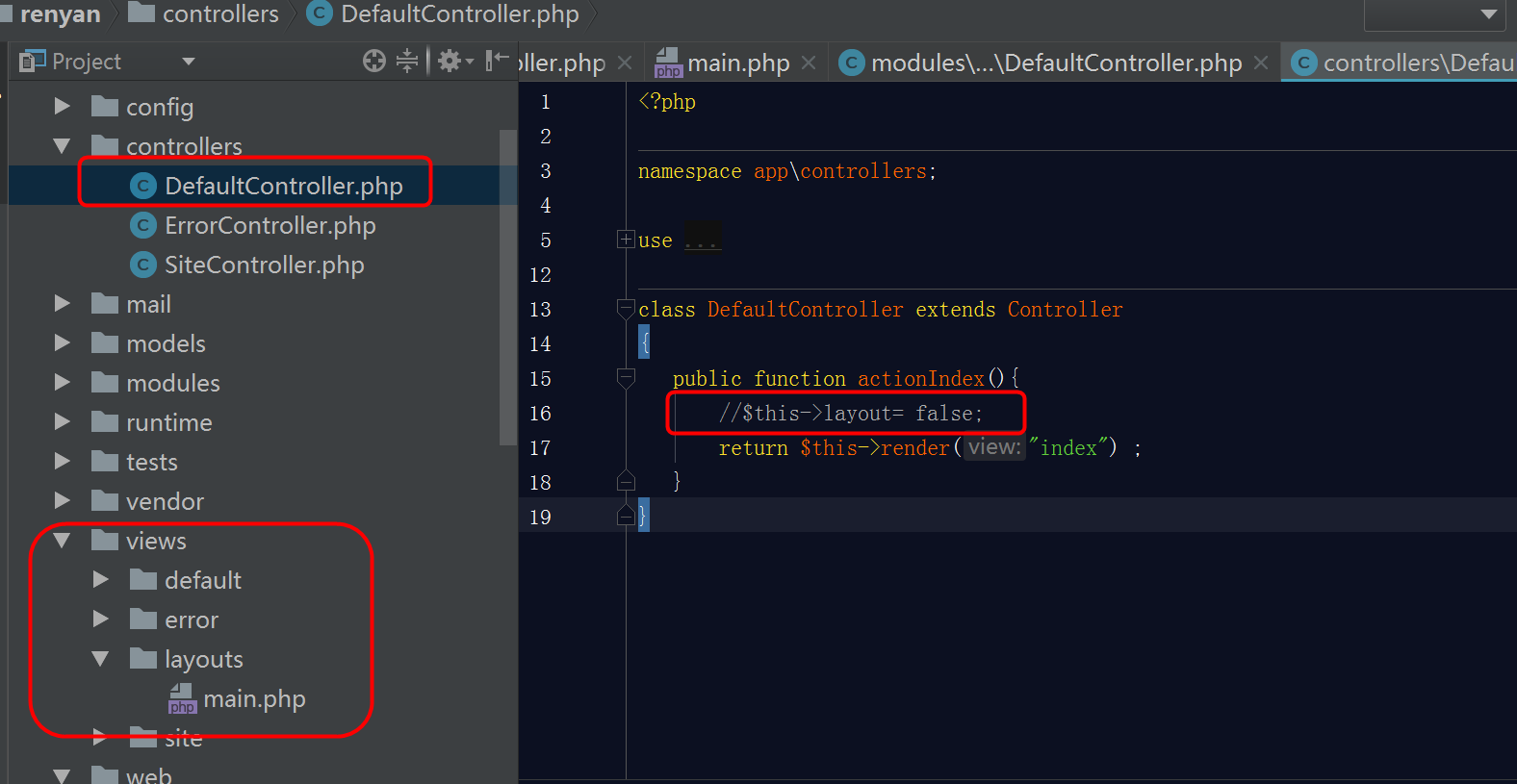Expand the config folder
Viewport: 1517px width, 784px height.
(63, 106)
